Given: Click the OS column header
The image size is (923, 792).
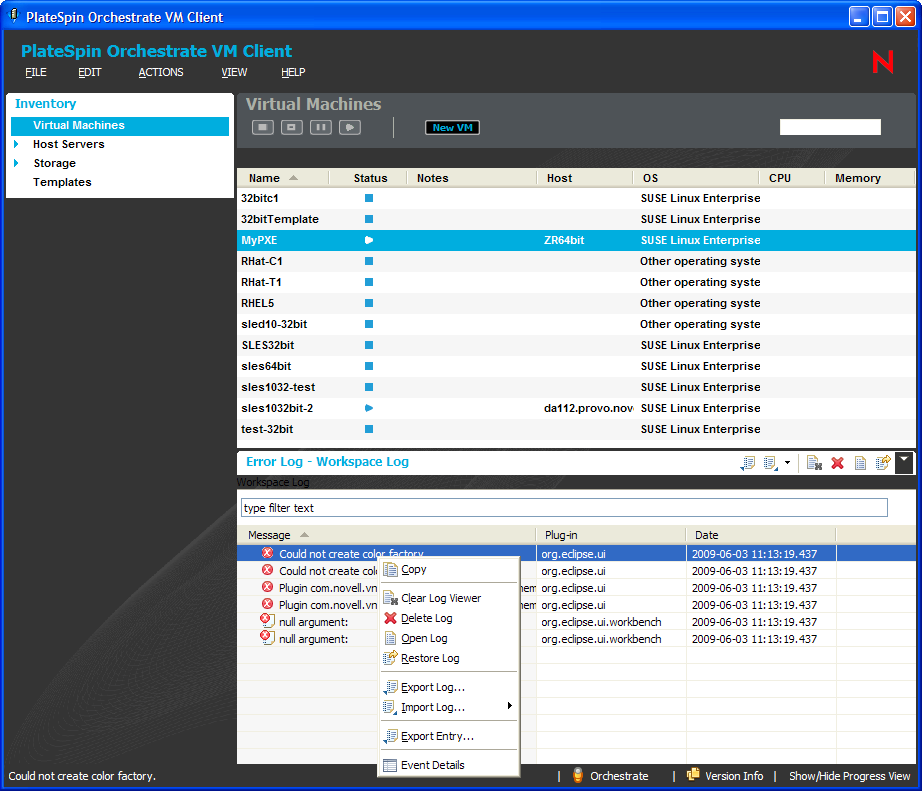Looking at the screenshot, I should [x=696, y=178].
